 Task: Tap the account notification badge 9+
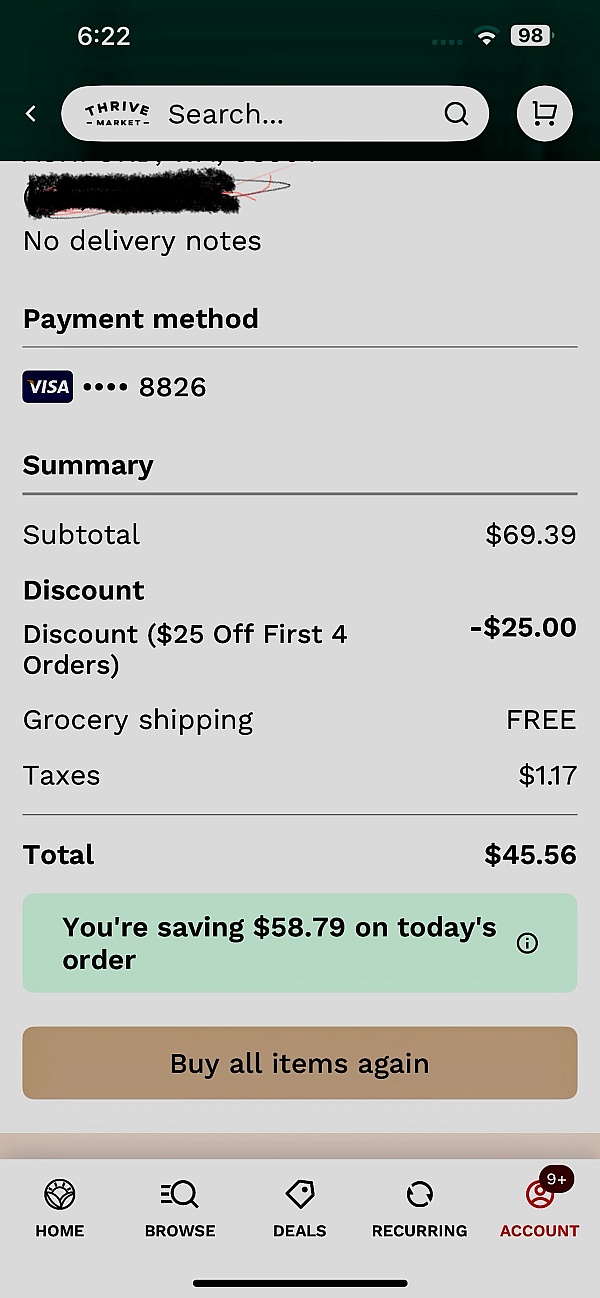click(x=556, y=1180)
